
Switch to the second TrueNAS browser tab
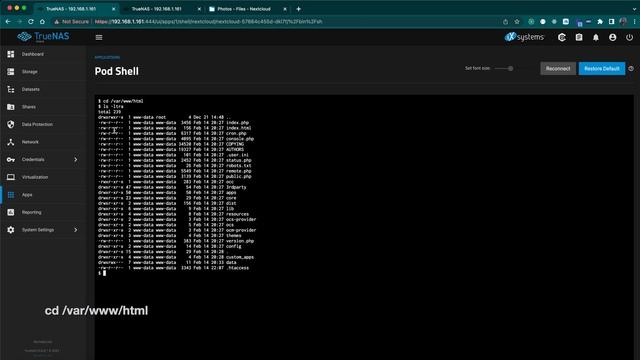click(161, 9)
